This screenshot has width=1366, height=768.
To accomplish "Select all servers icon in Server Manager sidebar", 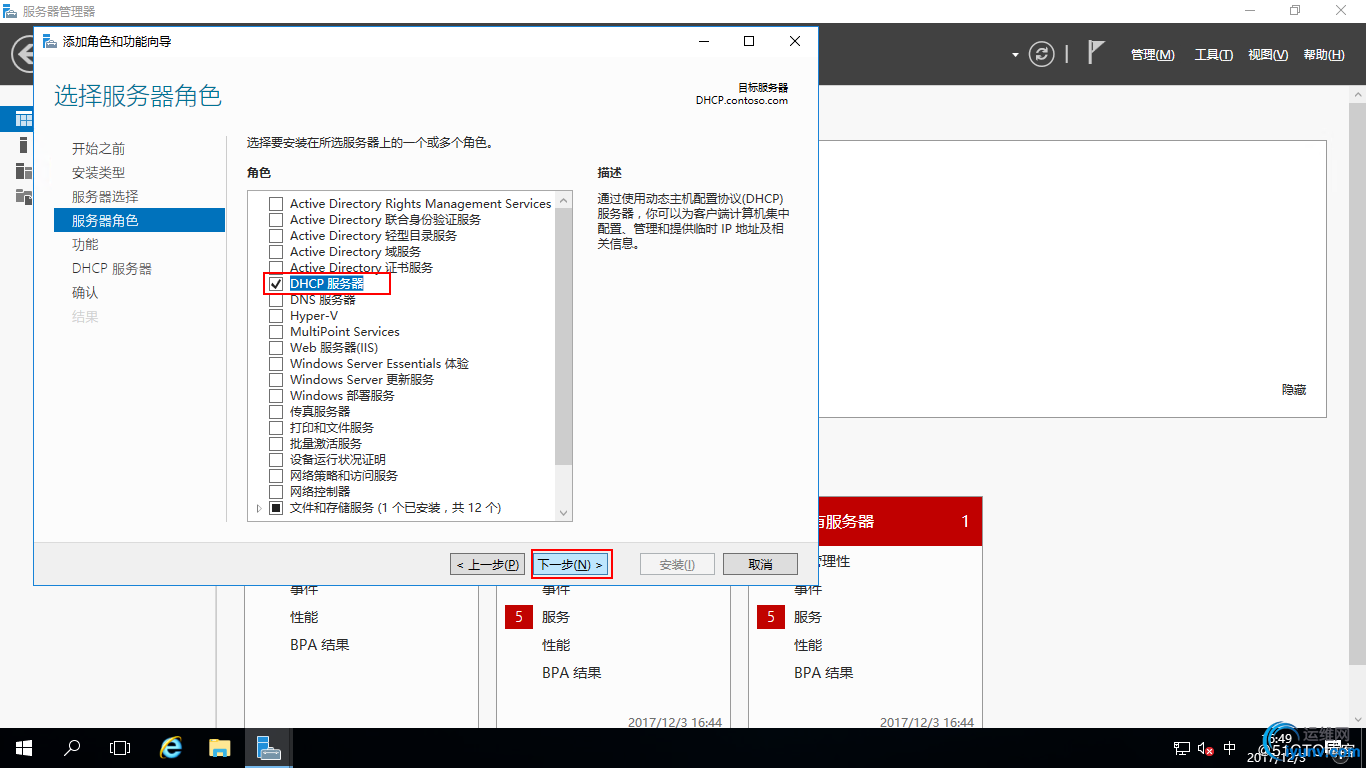I will tap(23, 170).
